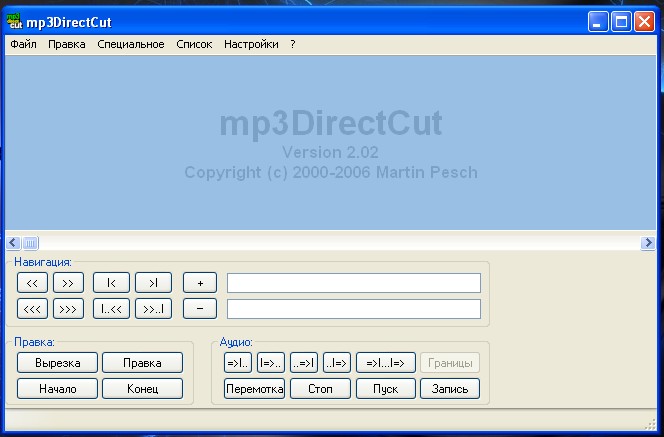Click the >>> fast forward navigation button
The image size is (664, 437).
point(68,309)
